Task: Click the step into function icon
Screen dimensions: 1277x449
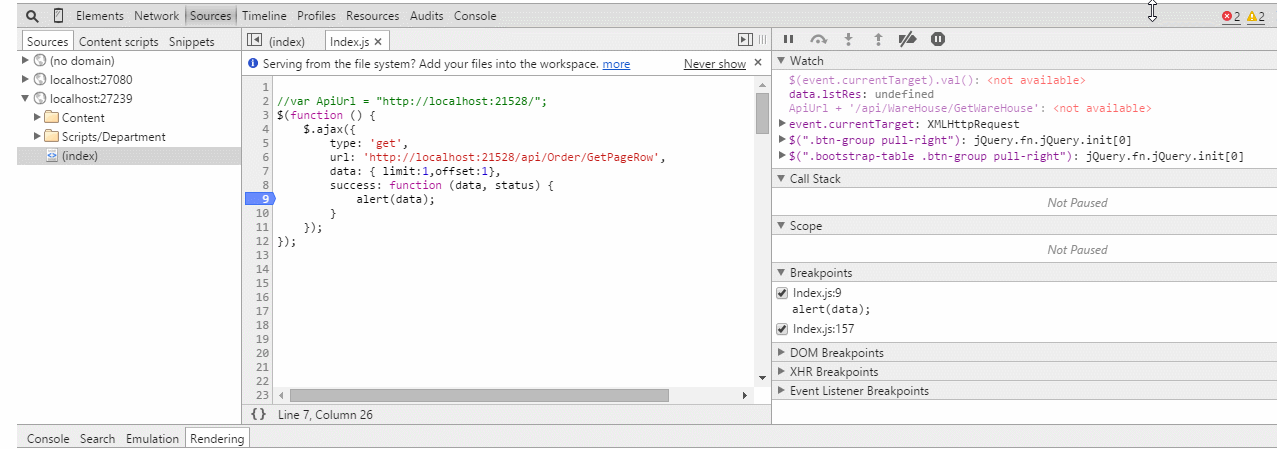Action: pyautogui.click(x=848, y=39)
